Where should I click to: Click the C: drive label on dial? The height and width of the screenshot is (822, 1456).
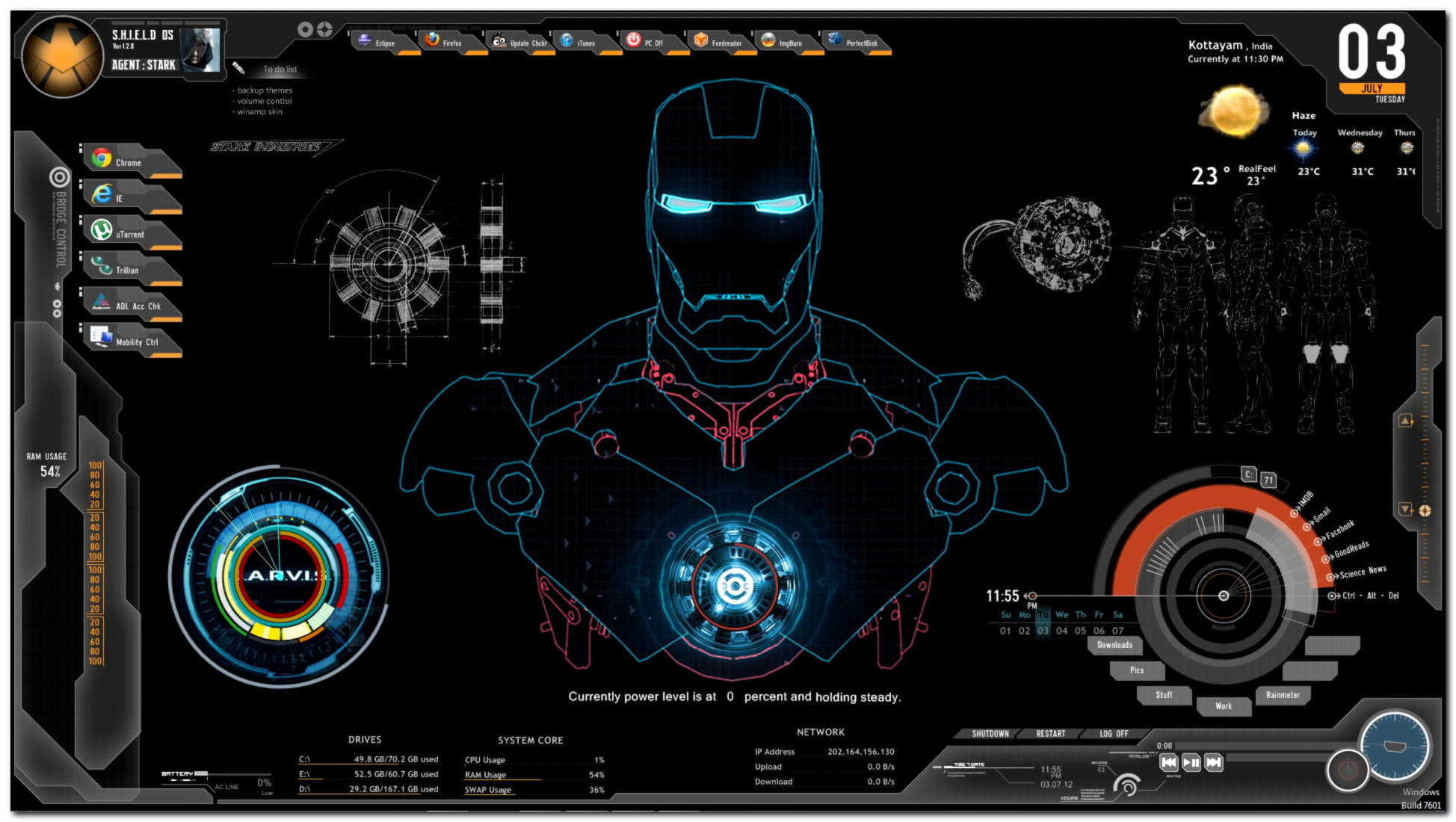1248,475
